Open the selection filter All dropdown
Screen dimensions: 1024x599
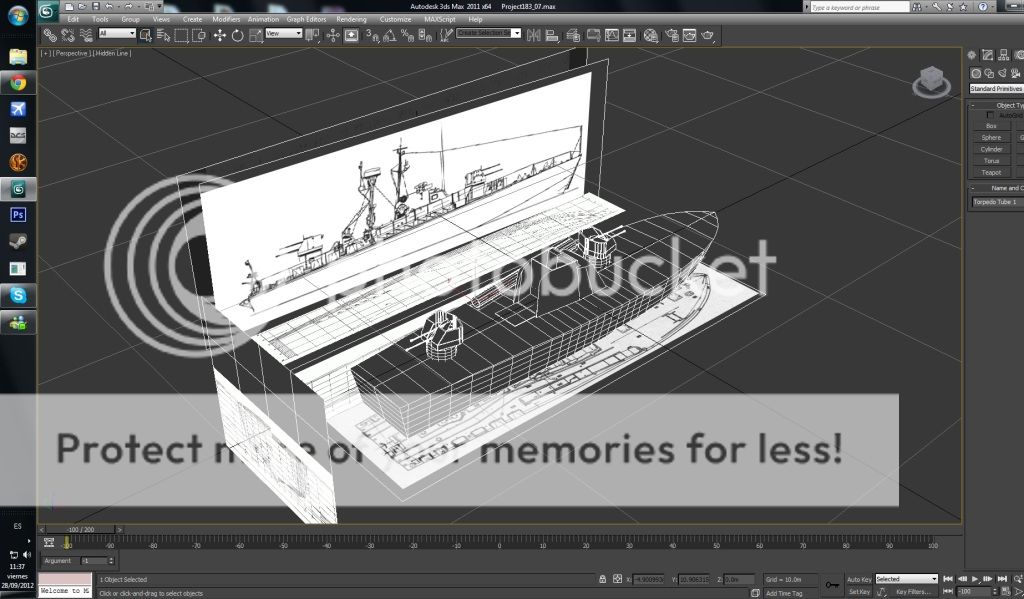pos(116,33)
